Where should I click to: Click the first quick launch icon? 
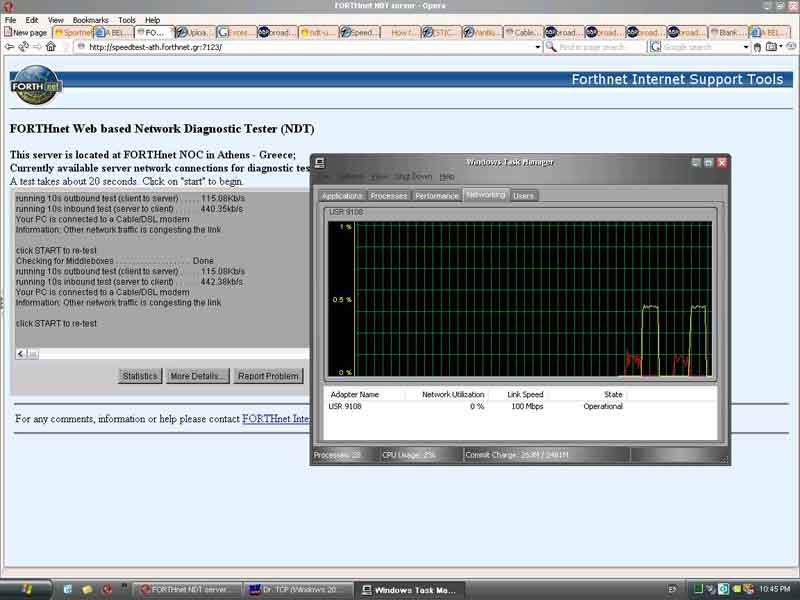67,589
